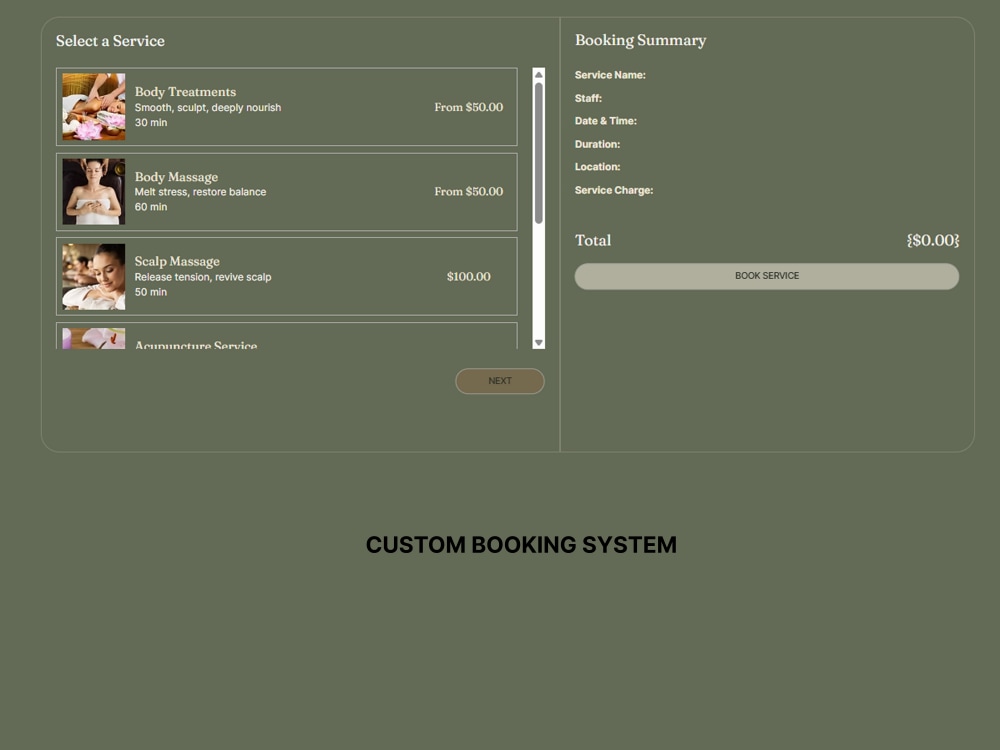Open the Body Massage thumbnail image
Viewport: 1000px width, 750px height.
click(94, 191)
